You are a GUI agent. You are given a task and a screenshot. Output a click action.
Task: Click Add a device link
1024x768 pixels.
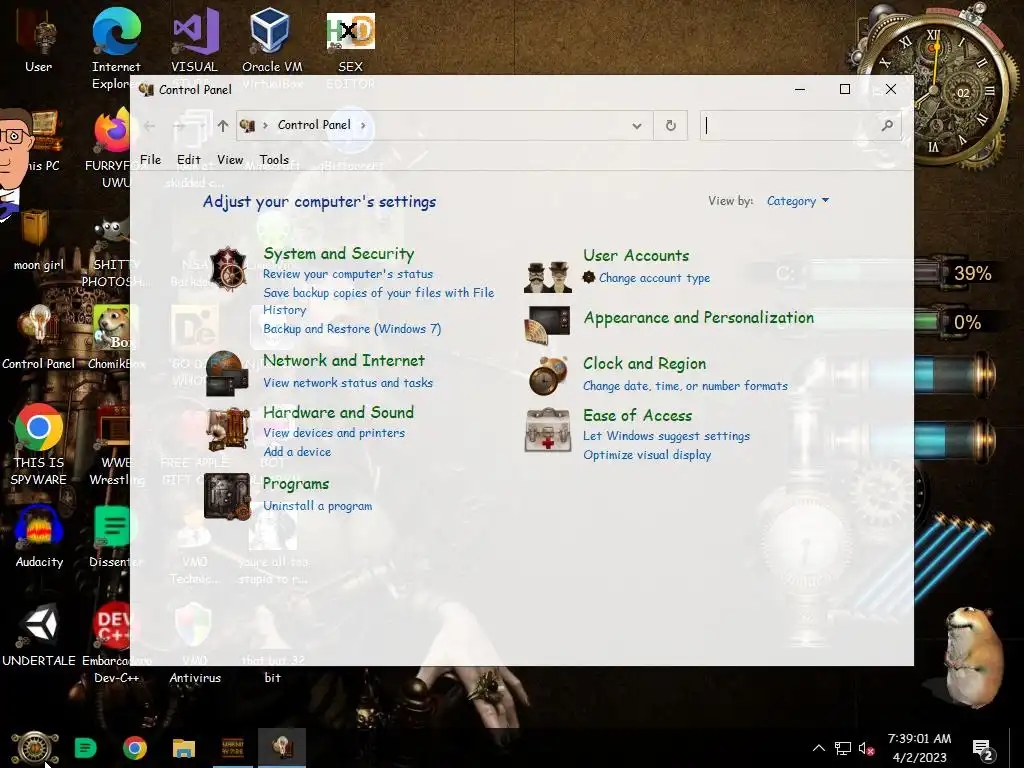tap(297, 451)
